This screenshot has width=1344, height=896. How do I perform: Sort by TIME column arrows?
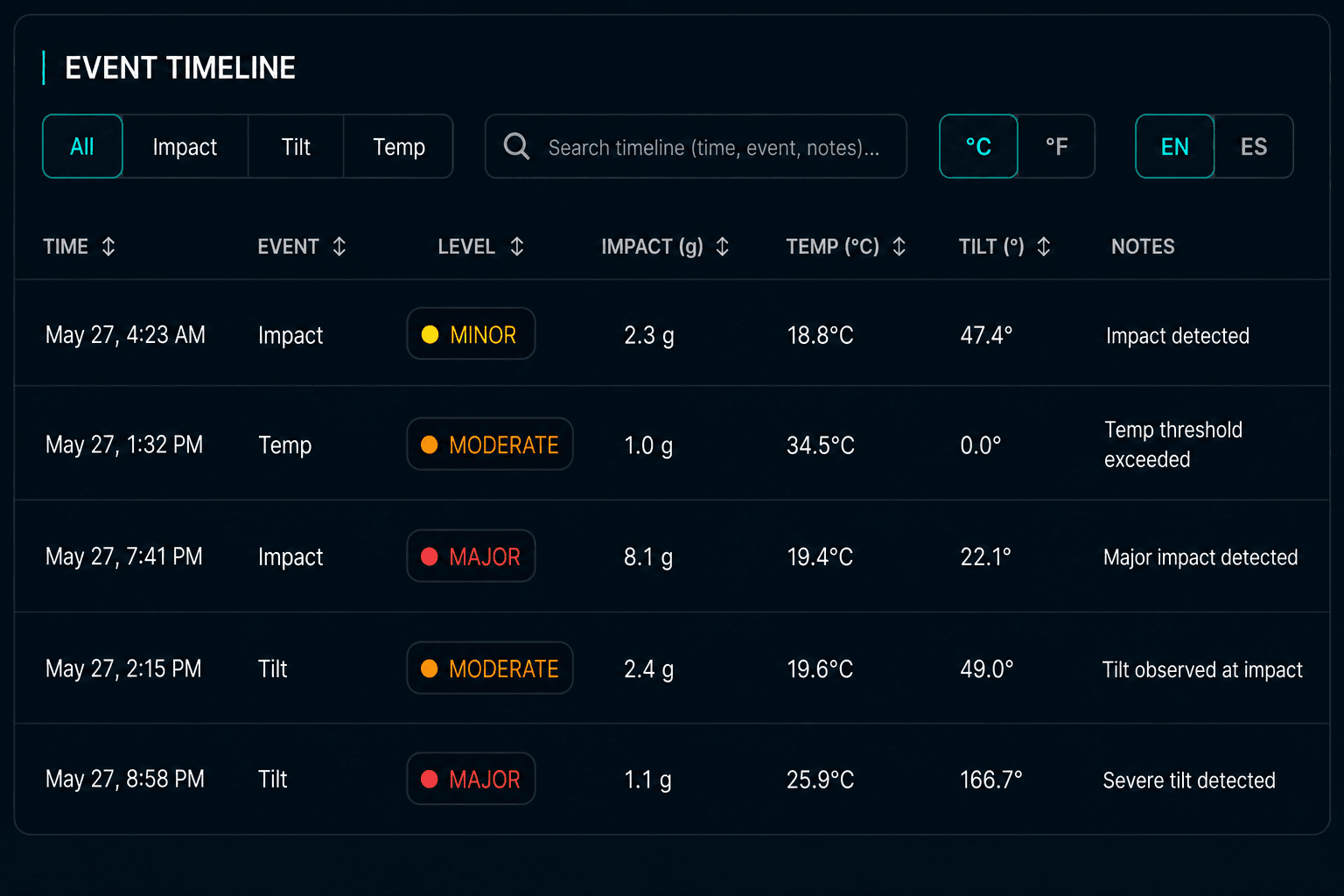(x=108, y=247)
